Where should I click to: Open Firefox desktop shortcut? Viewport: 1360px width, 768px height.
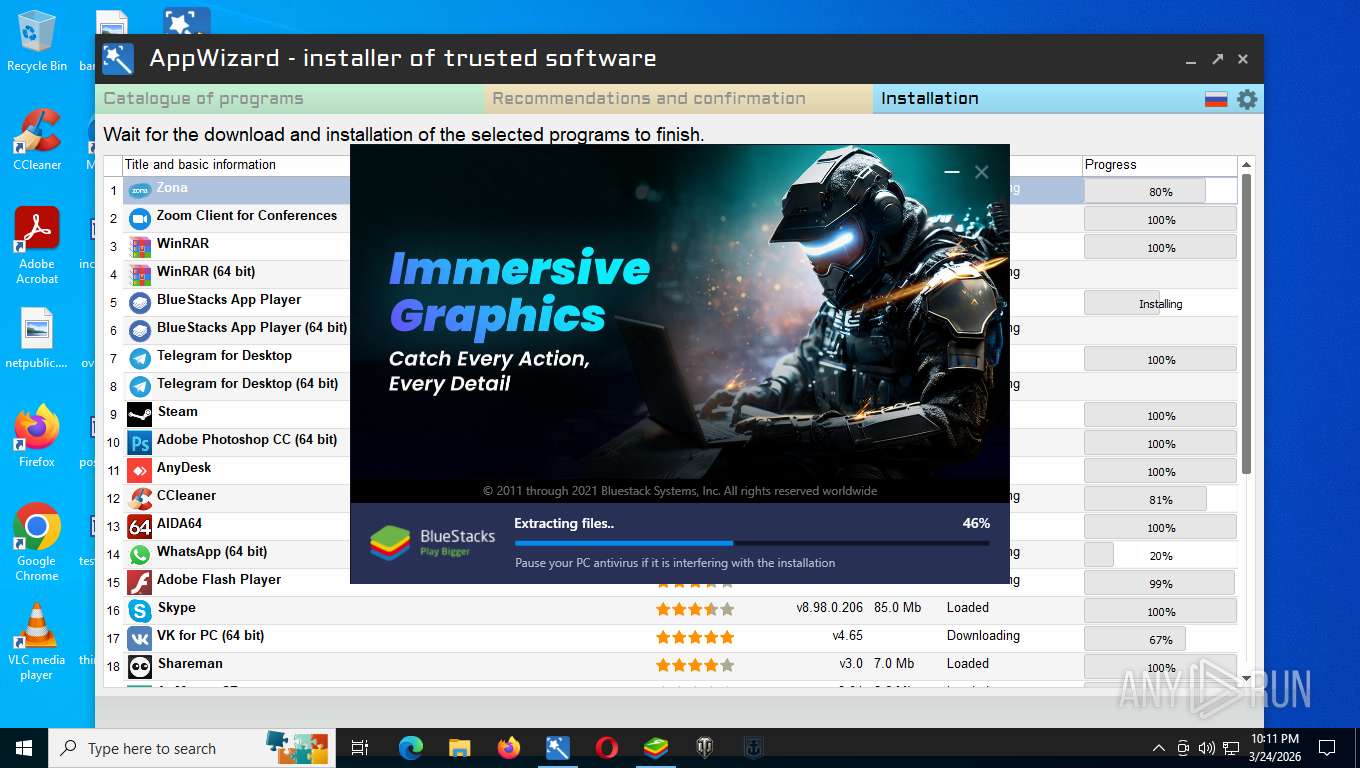pos(37,437)
